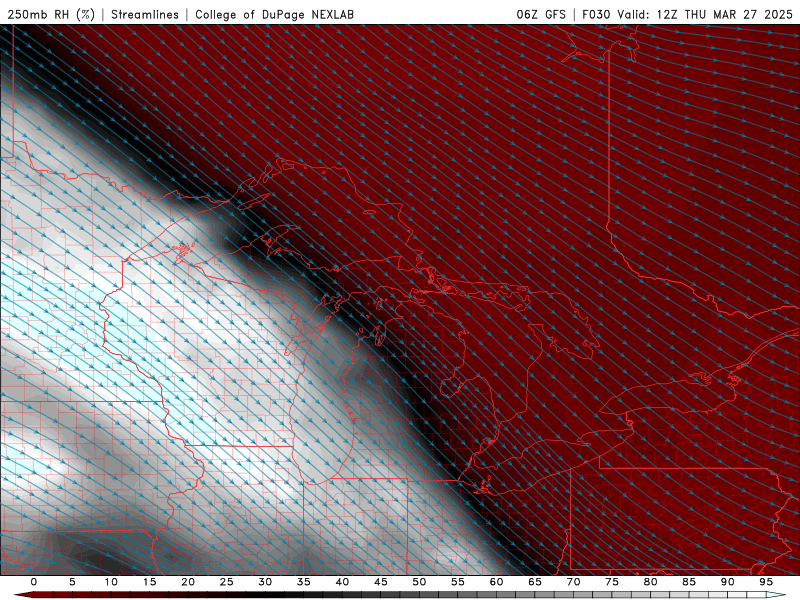Click the colorbar tick label "15"

point(149,582)
